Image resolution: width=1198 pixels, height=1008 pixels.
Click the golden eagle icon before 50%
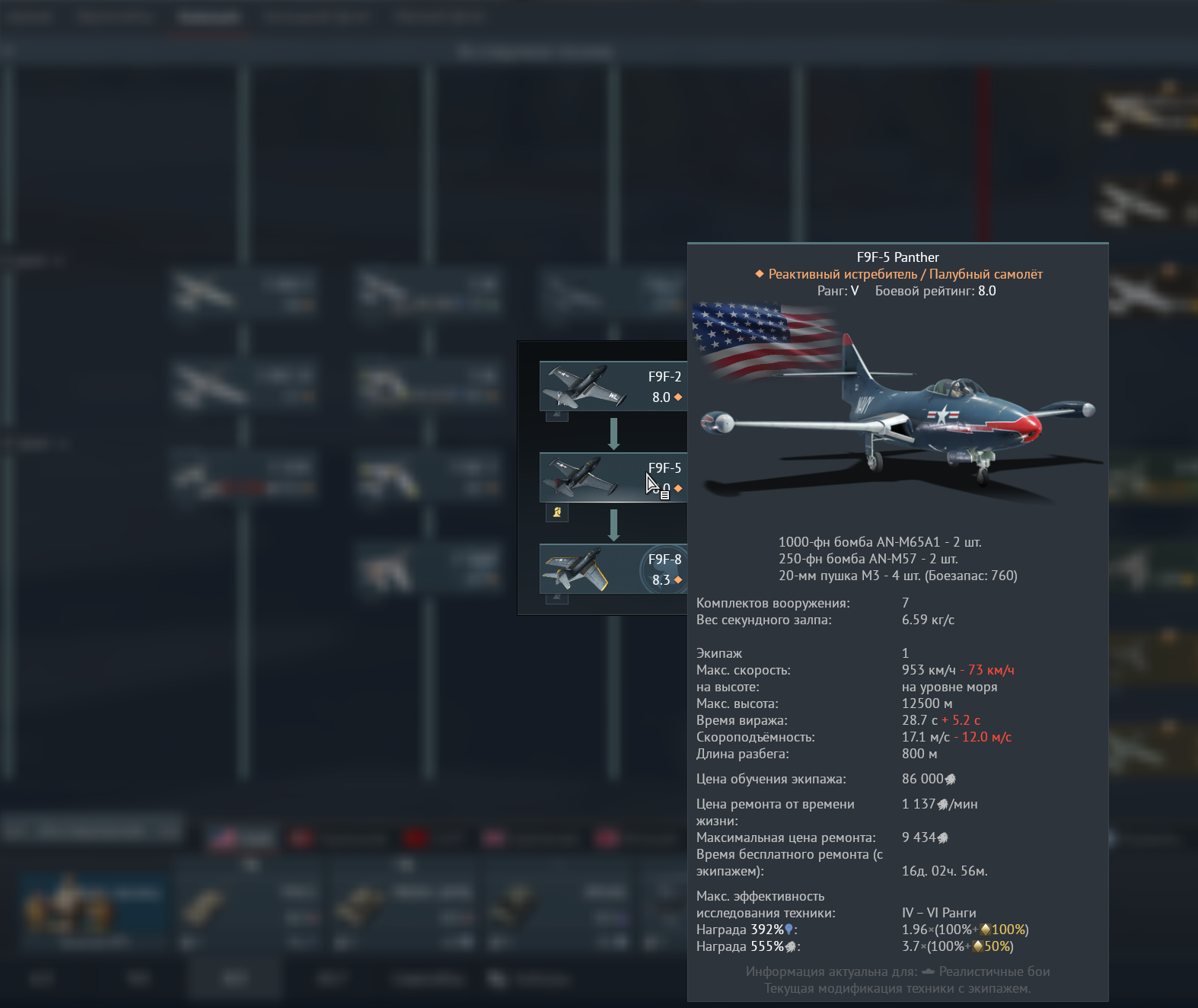[x=978, y=946]
